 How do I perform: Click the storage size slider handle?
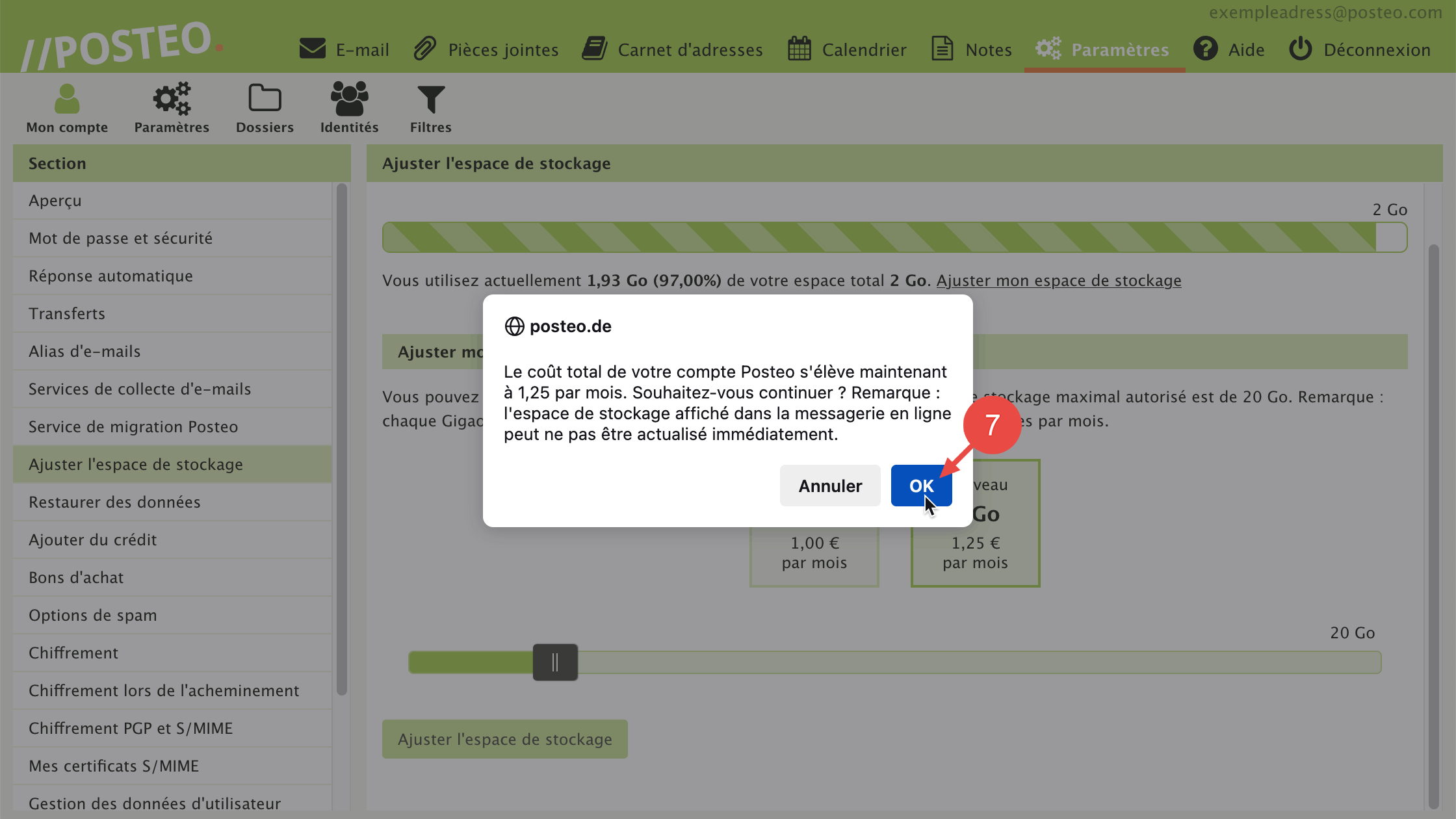(555, 662)
